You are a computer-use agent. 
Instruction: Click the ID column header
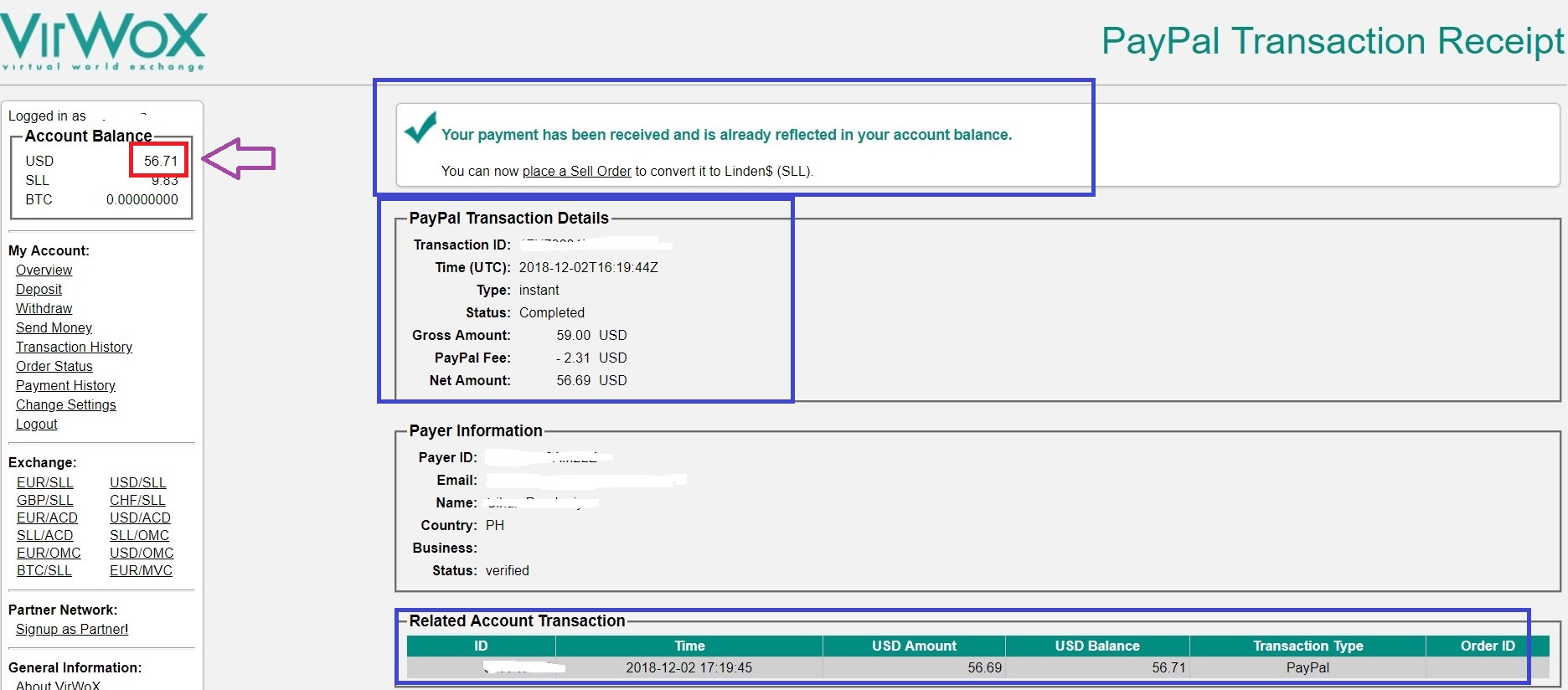point(481,646)
